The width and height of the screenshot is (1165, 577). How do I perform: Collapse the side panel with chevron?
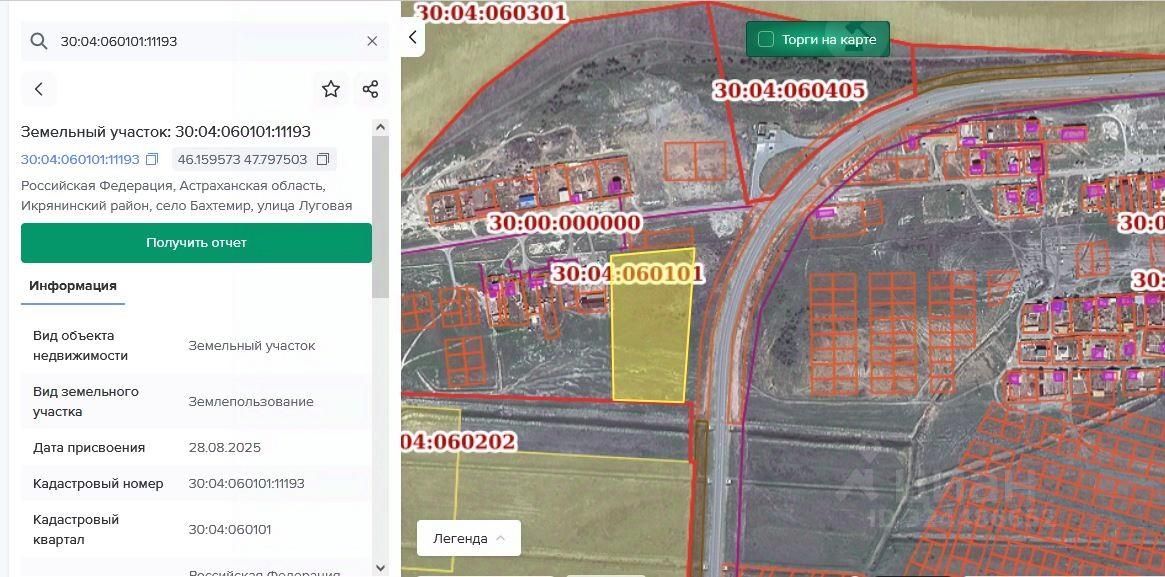pyautogui.click(x=412, y=36)
